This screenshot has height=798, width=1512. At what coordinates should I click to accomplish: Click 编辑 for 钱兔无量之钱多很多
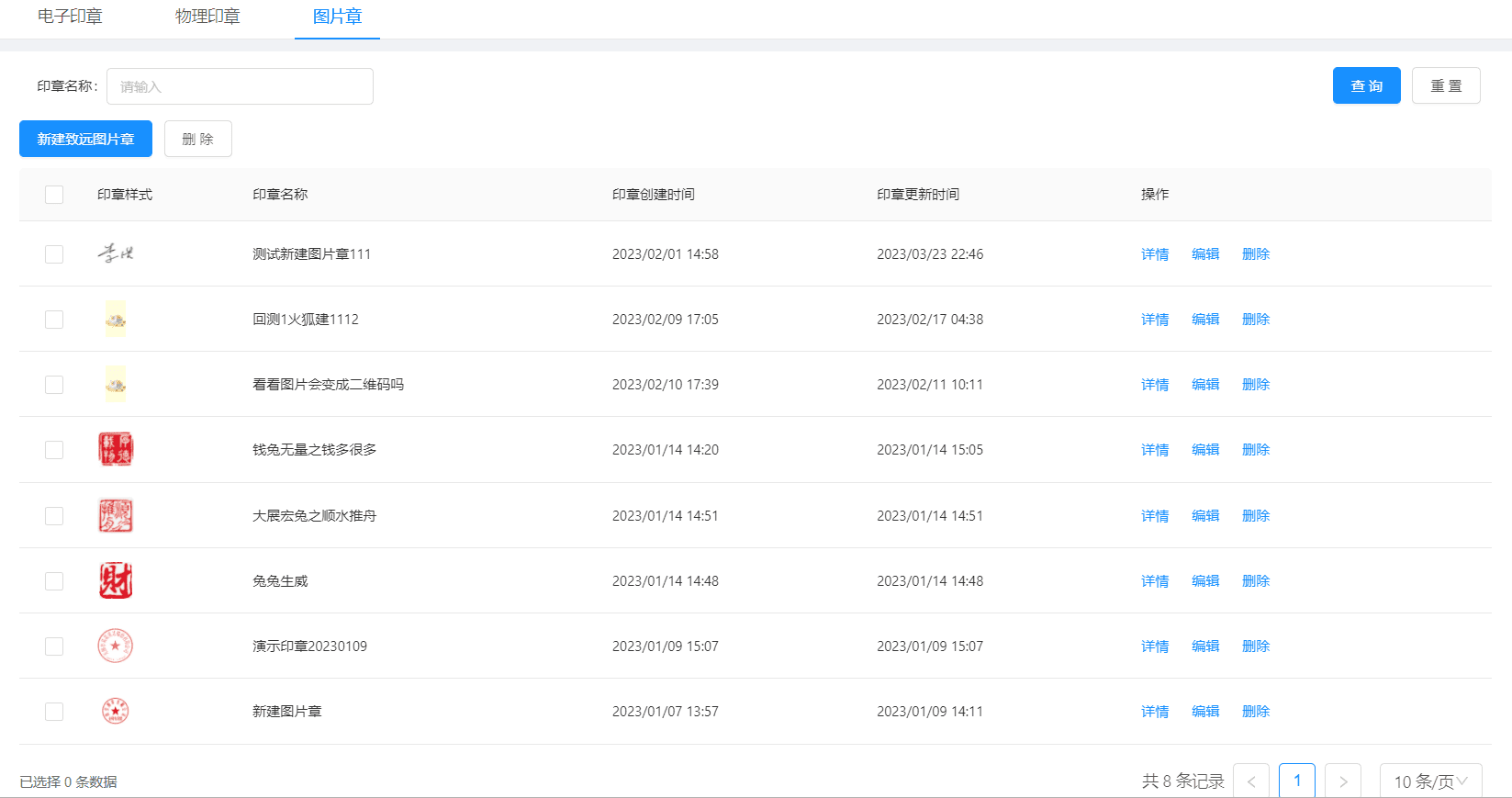1205,450
